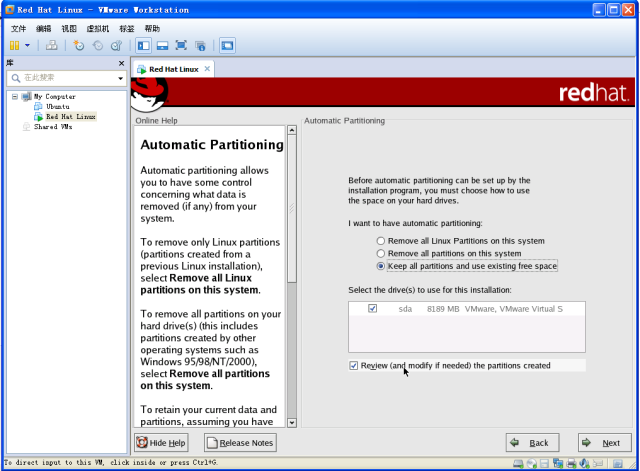Screen dimensions: 640x471
Task: Click the VMware Workstation title bar icon
Action: click(10, 10)
